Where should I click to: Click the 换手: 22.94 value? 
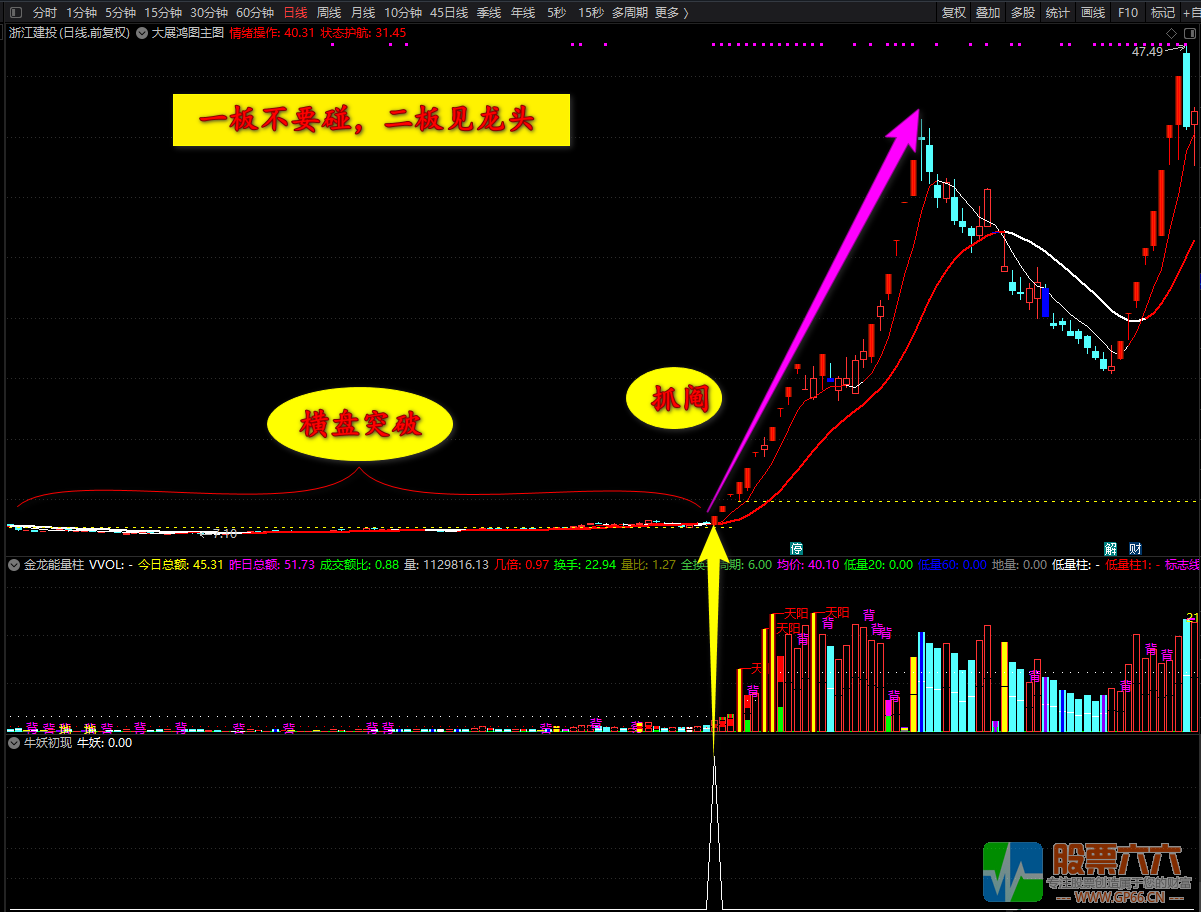(x=585, y=565)
